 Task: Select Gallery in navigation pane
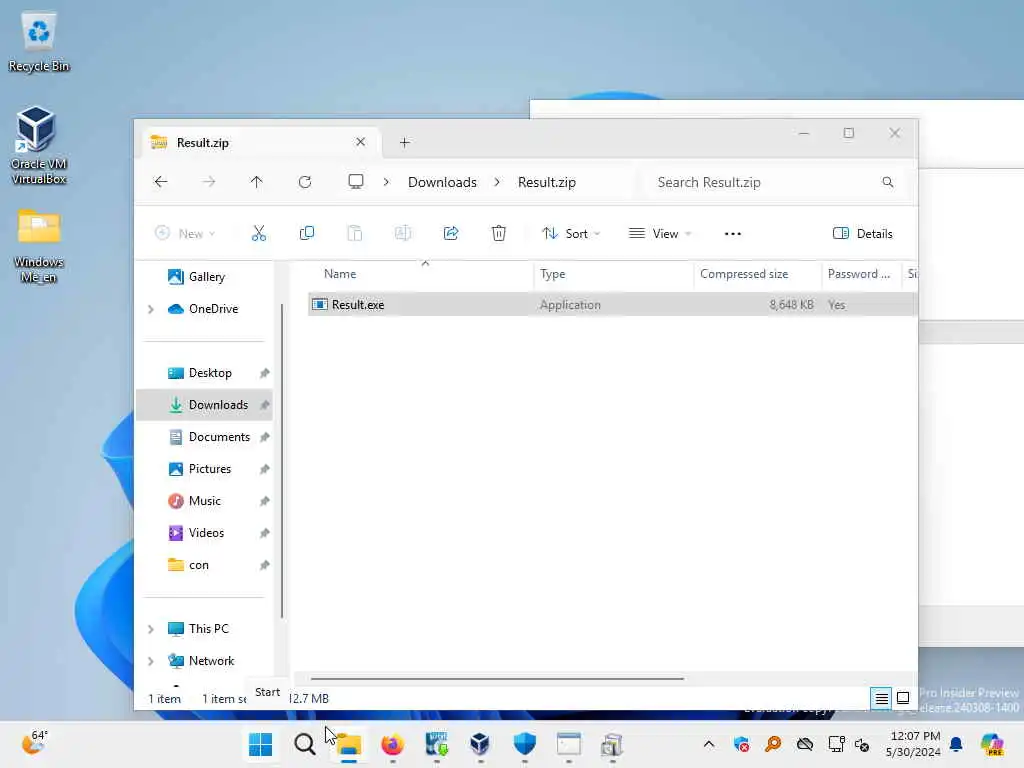(204, 277)
